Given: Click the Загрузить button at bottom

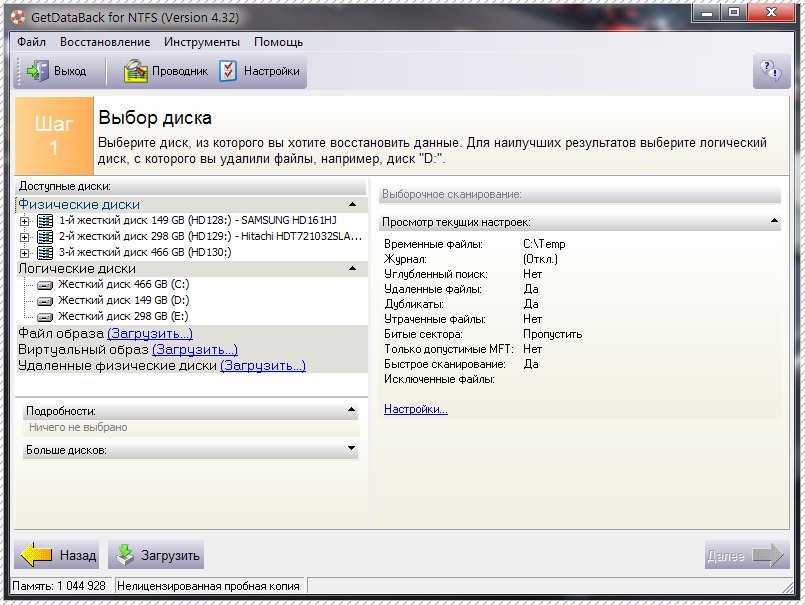Looking at the screenshot, I should pos(156,555).
